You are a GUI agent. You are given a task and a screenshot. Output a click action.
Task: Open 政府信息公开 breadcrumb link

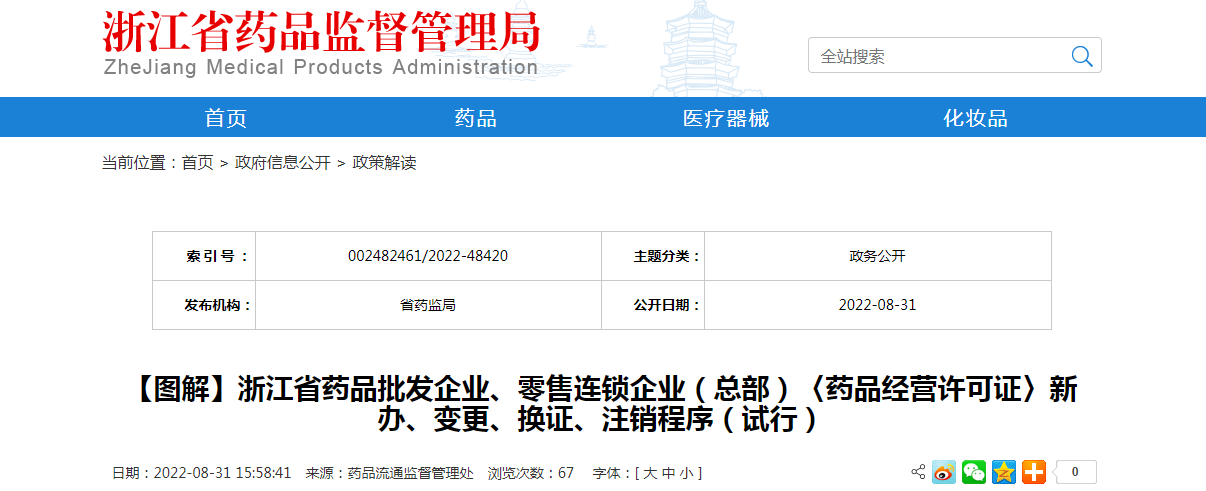(x=282, y=163)
